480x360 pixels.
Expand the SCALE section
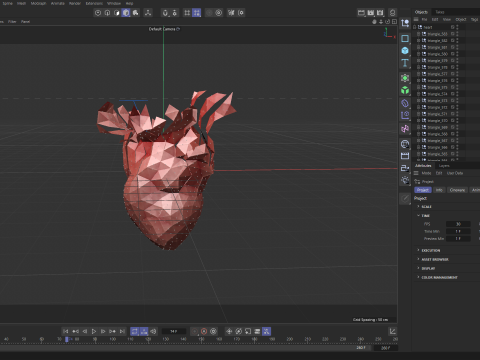[x=418, y=206]
